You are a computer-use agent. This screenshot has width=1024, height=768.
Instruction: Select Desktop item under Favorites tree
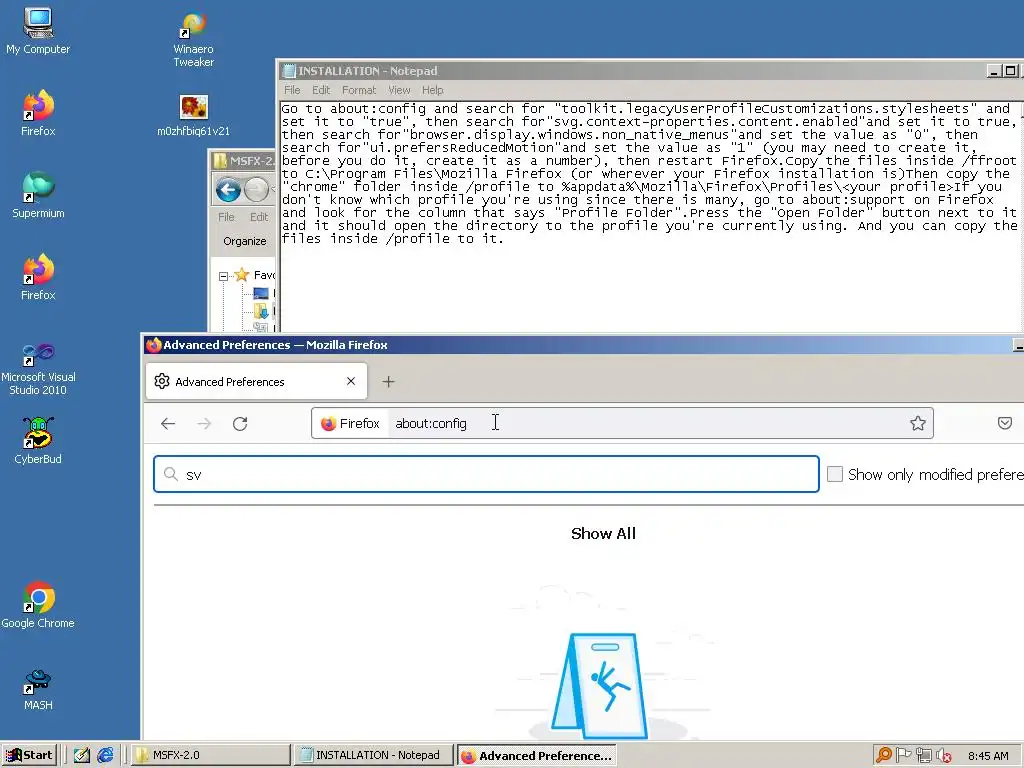(x=261, y=294)
